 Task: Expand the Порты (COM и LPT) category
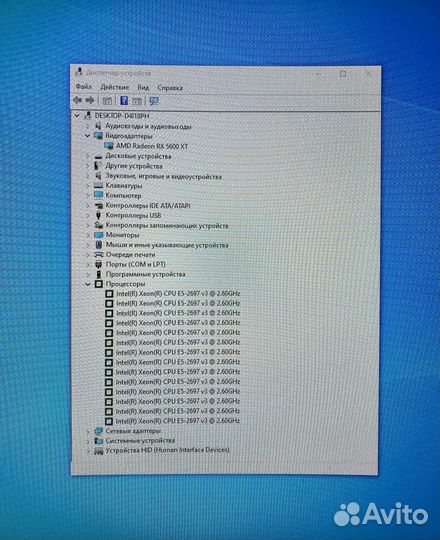(88, 264)
